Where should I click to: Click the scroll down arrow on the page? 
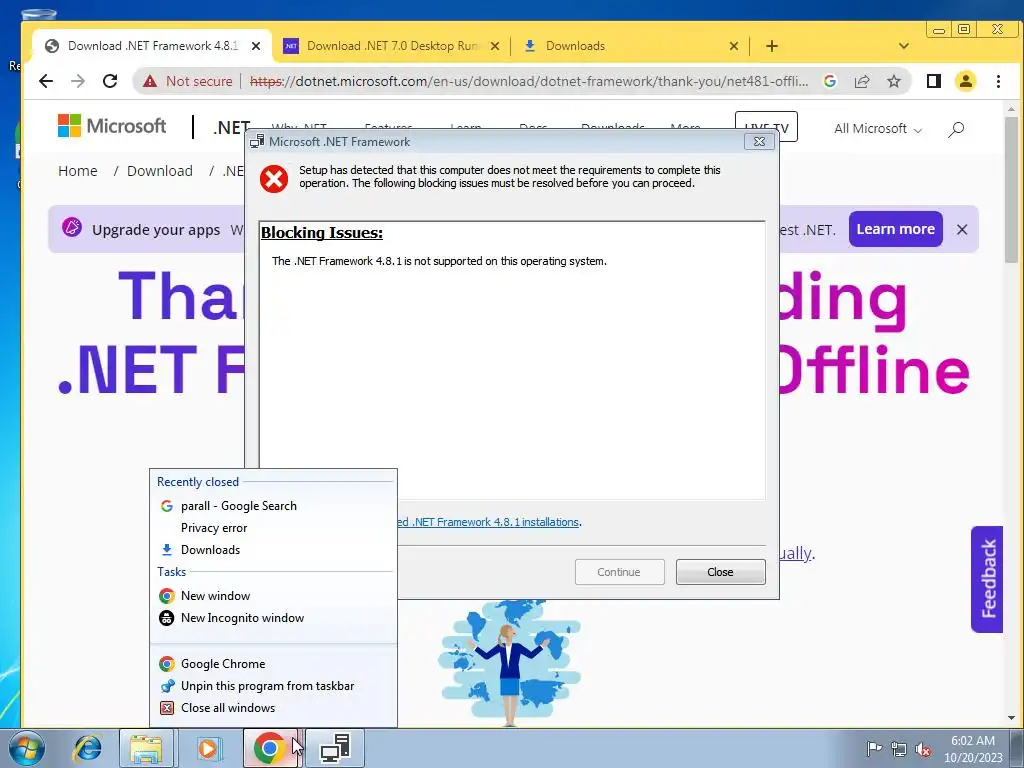[x=1011, y=718]
